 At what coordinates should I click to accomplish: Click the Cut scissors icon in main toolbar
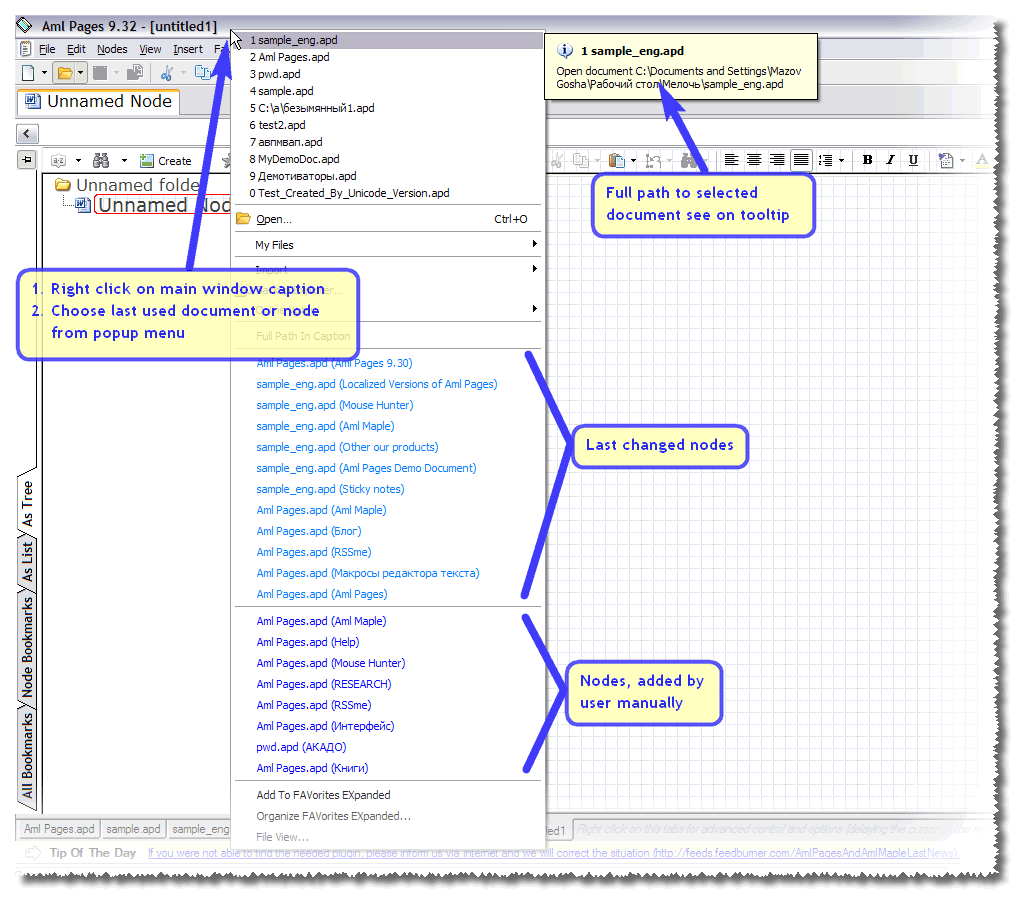167,73
